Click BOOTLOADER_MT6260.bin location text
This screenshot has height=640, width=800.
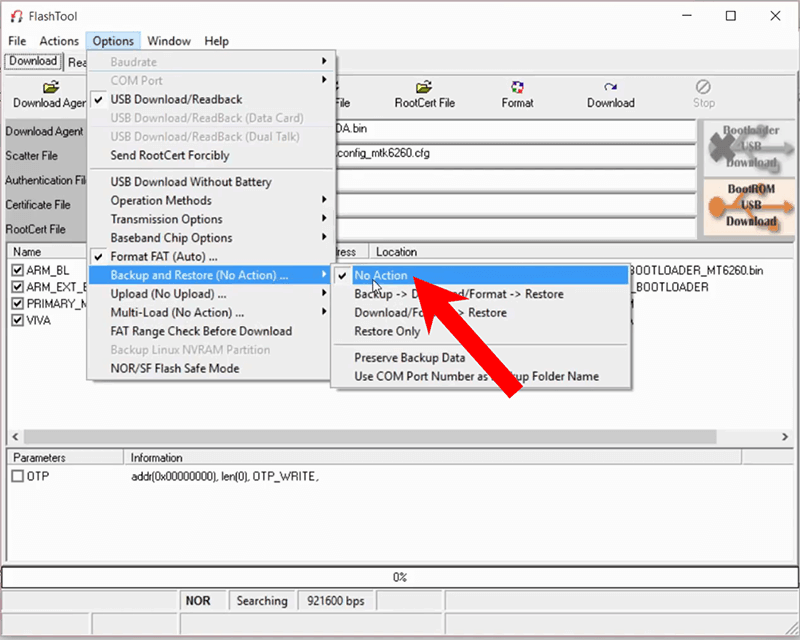coord(697,270)
